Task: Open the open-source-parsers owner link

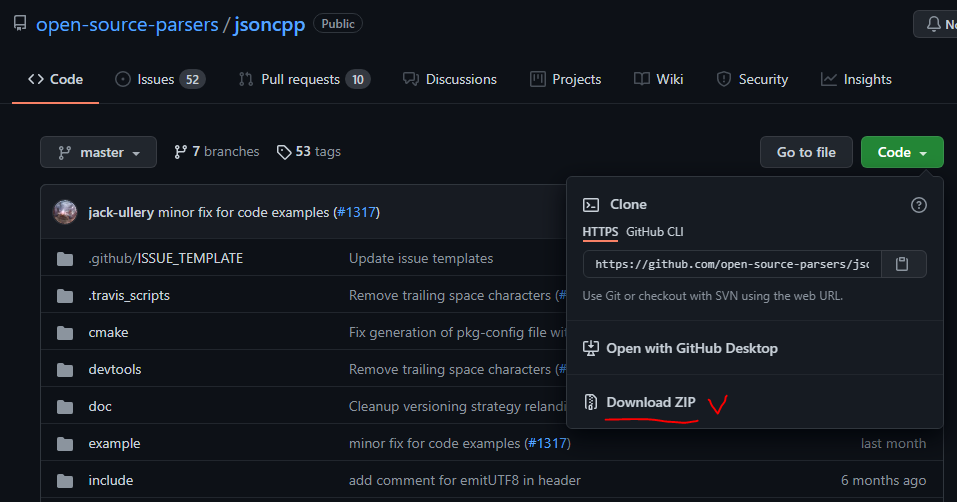Action: tap(127, 24)
